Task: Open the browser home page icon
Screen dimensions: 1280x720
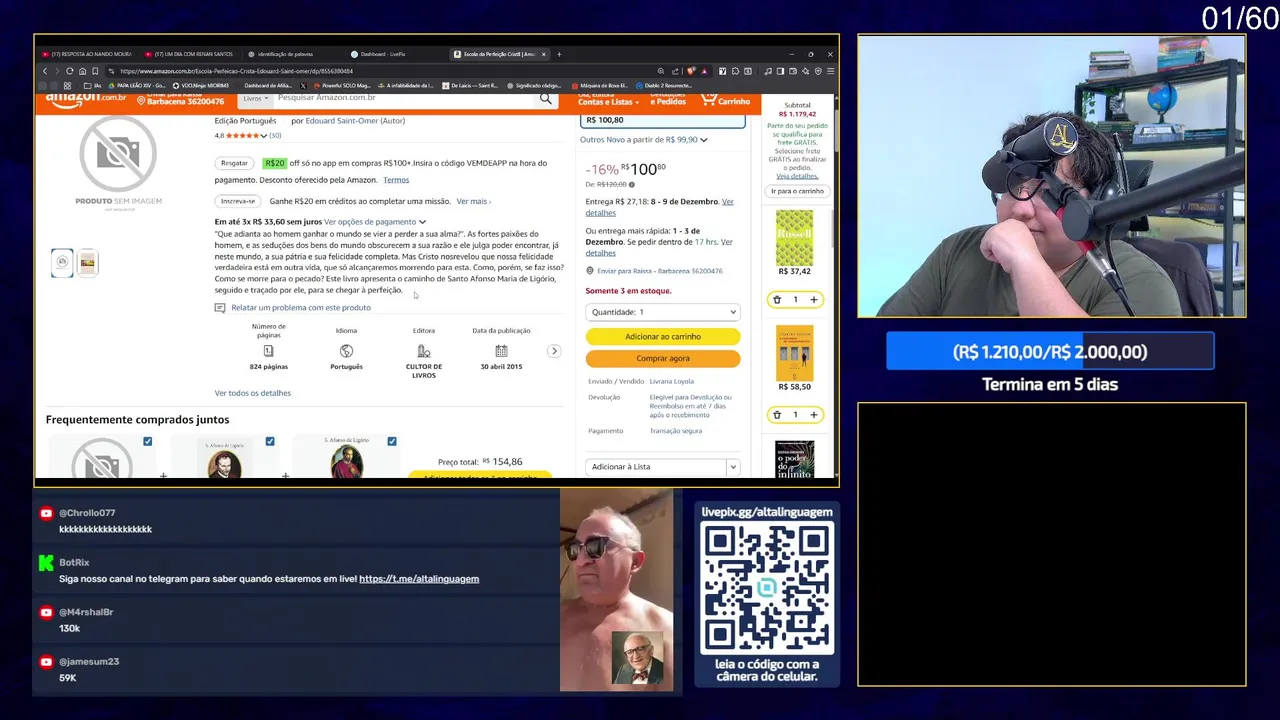Action: (x=82, y=71)
